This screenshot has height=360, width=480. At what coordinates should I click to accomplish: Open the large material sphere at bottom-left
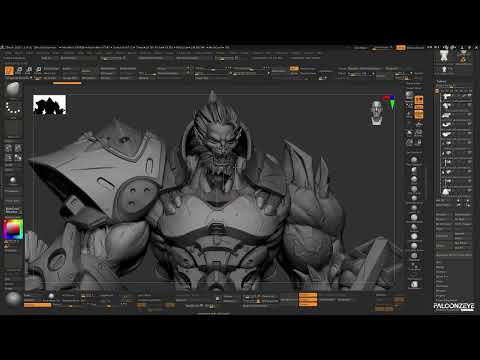[x=13, y=299]
